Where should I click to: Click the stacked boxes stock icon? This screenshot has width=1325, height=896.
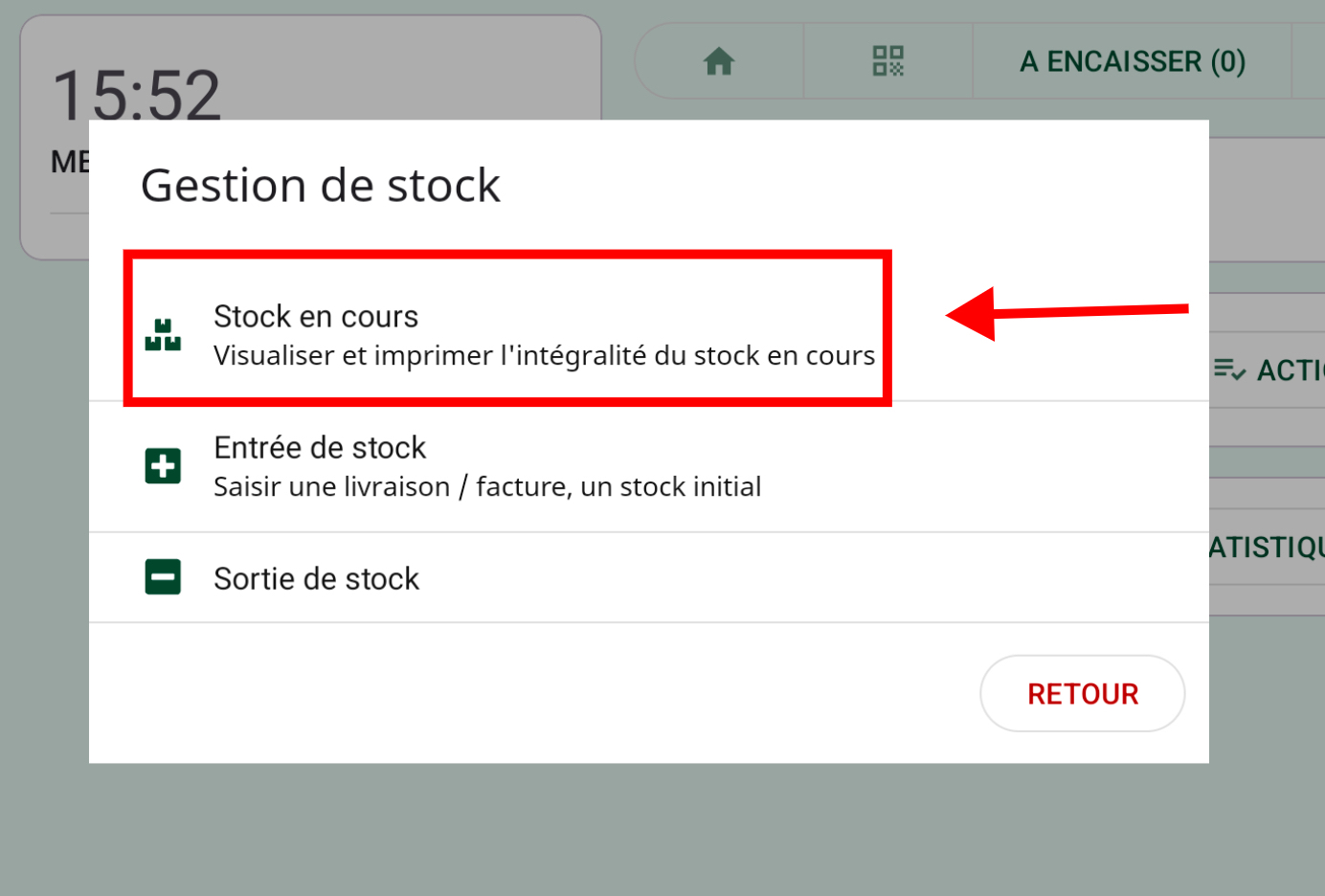coord(163,335)
